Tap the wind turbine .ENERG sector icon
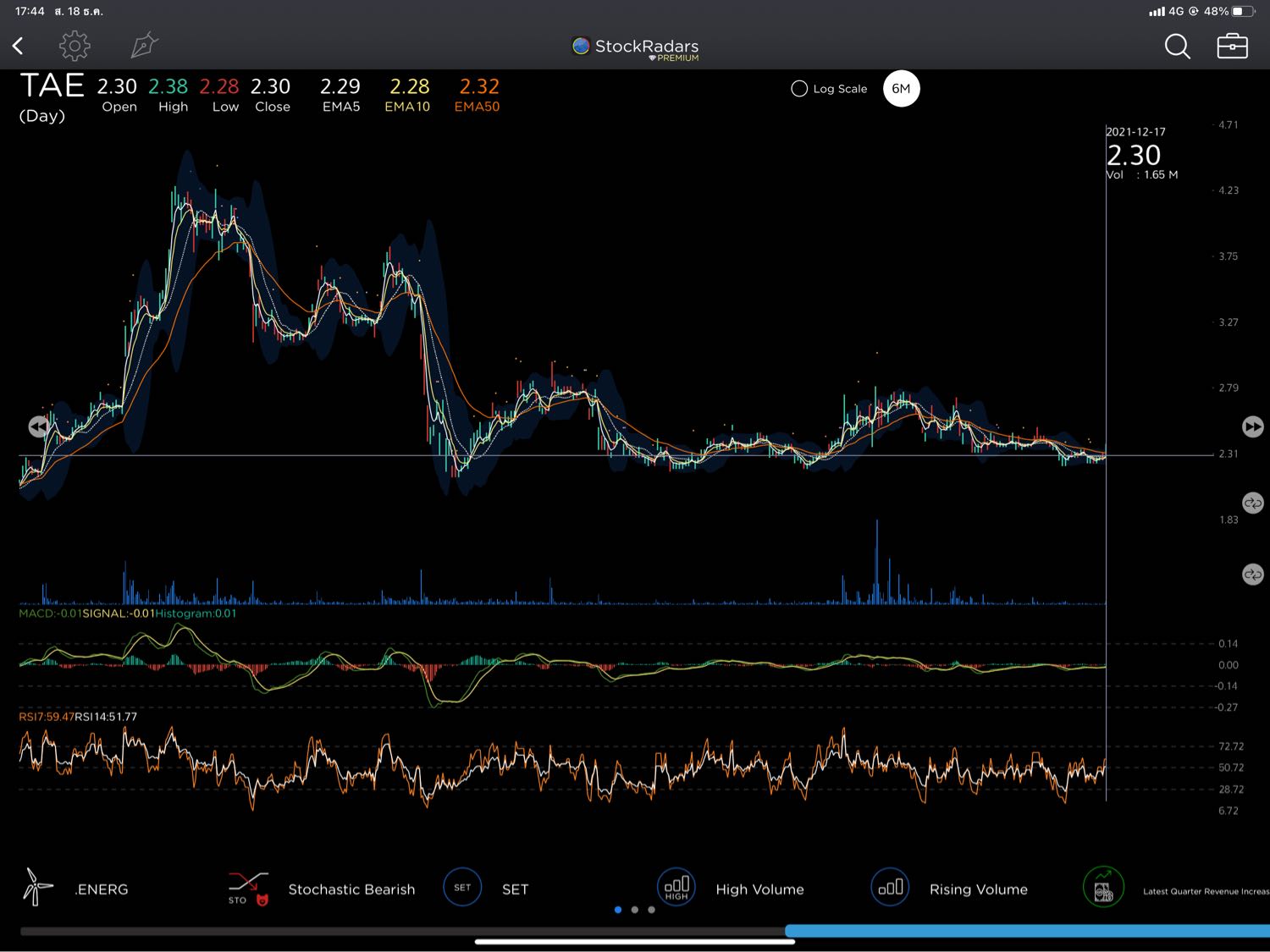This screenshot has height=952, width=1270. [37, 887]
